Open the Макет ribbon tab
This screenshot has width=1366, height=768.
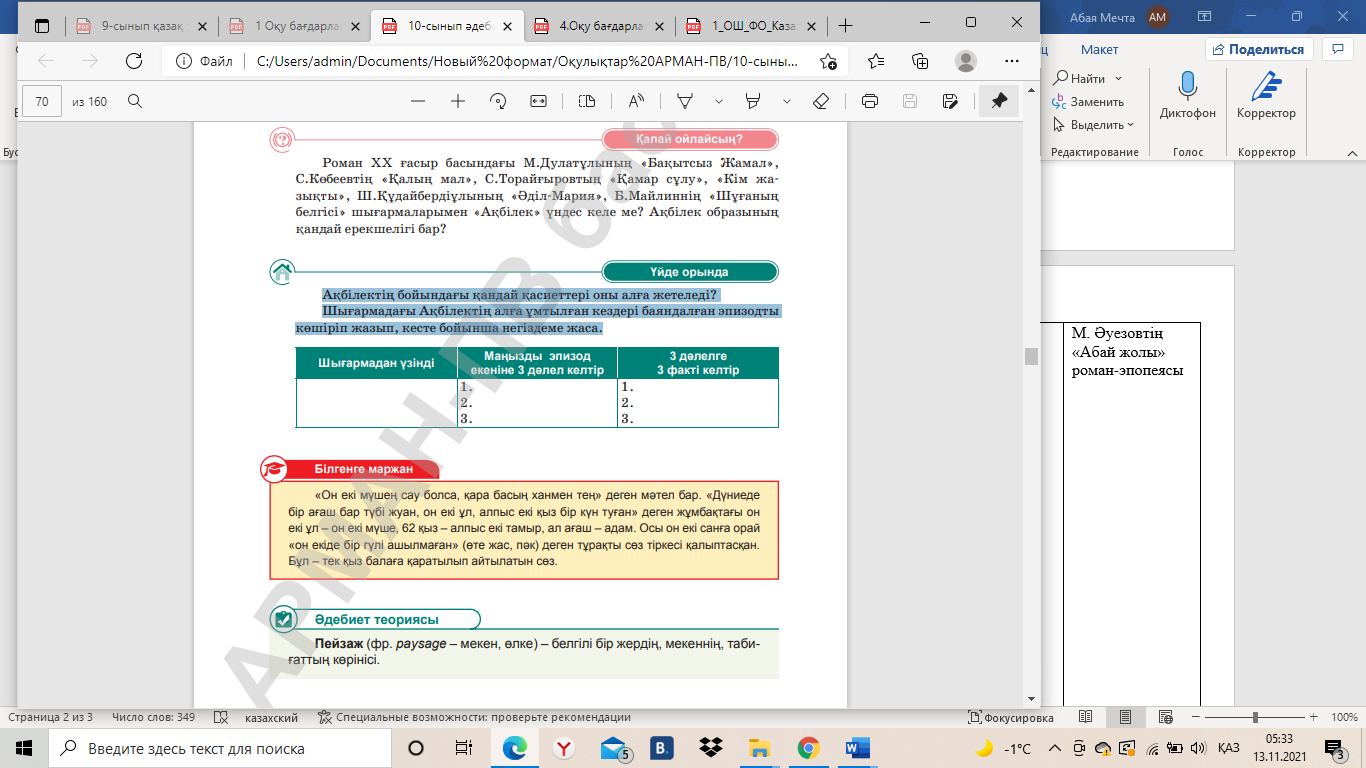point(1099,49)
